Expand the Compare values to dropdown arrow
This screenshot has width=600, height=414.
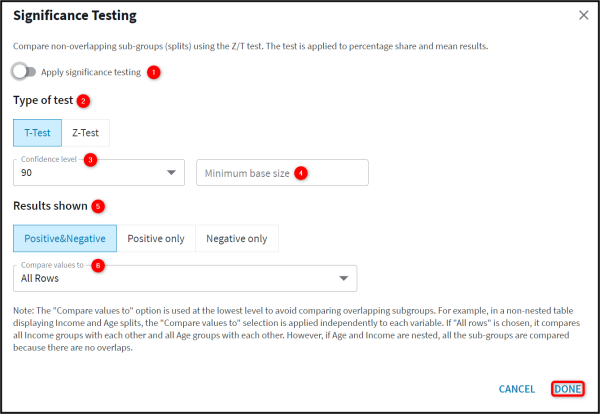click(x=344, y=278)
